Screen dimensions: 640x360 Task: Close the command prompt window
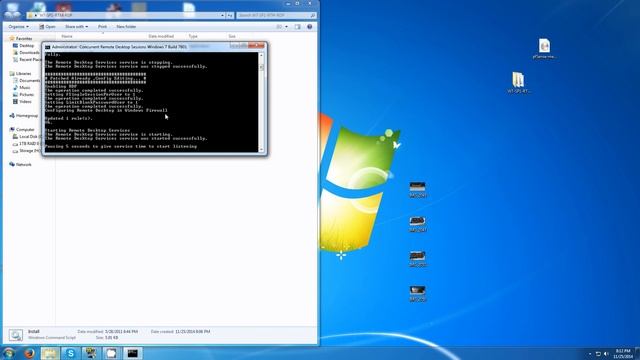click(257, 45)
